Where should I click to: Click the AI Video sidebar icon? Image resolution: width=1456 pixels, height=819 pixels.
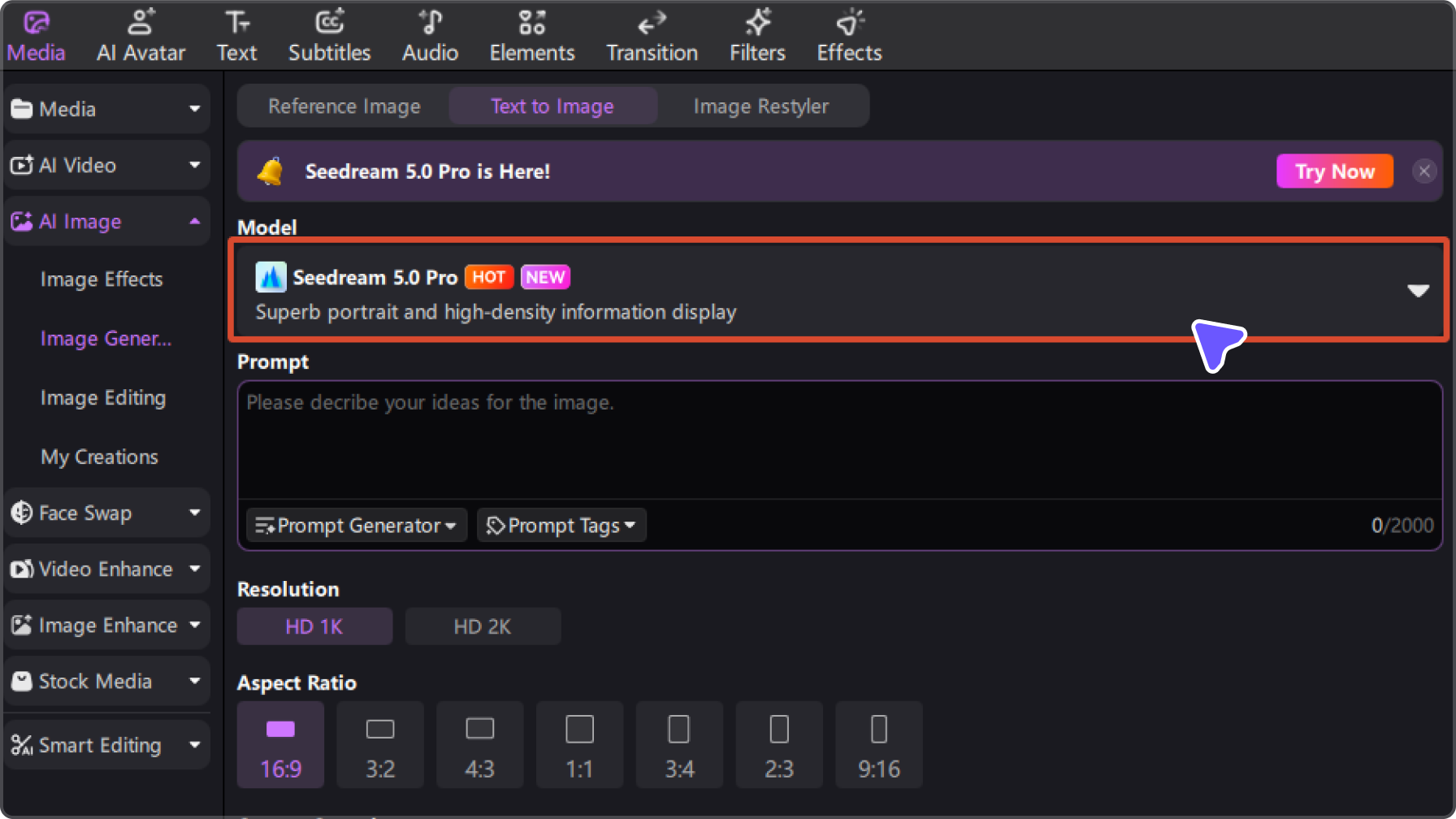pyautogui.click(x=21, y=165)
